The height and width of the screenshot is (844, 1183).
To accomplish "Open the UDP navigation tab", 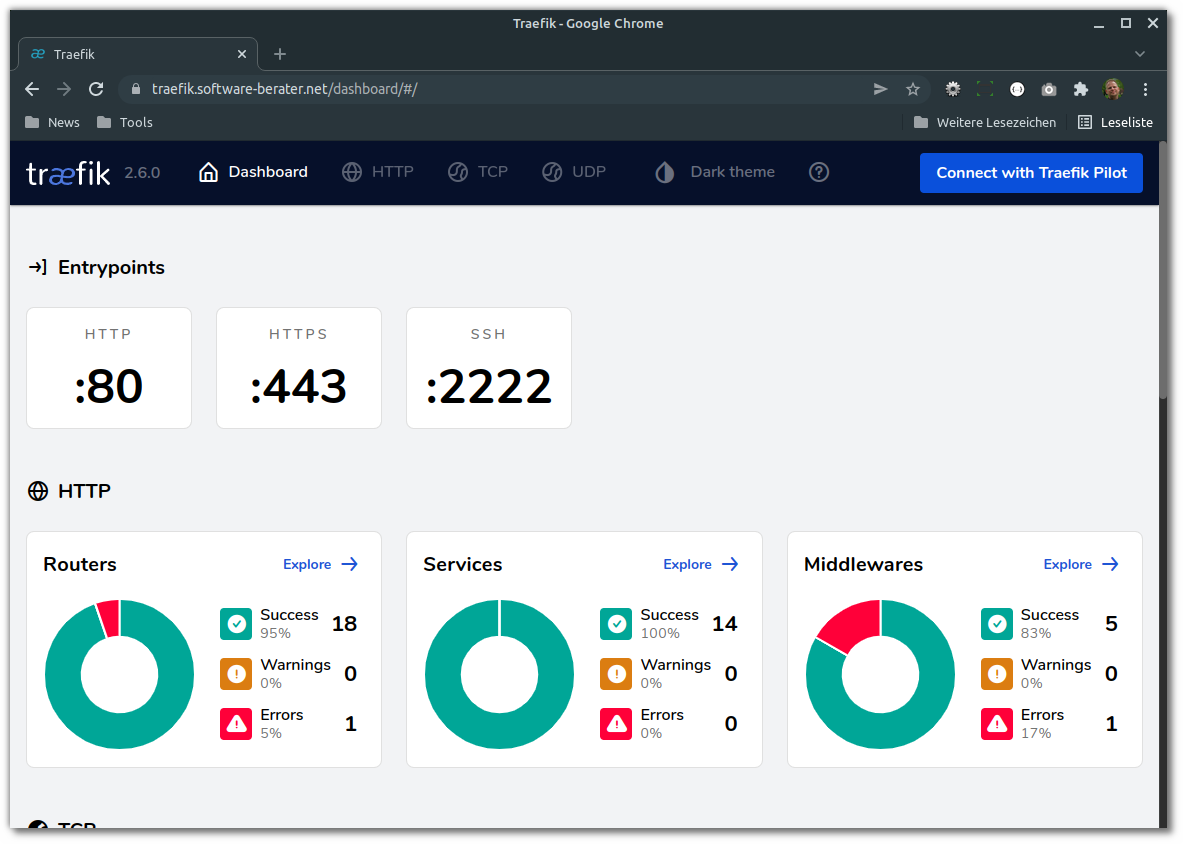I will pos(573,172).
